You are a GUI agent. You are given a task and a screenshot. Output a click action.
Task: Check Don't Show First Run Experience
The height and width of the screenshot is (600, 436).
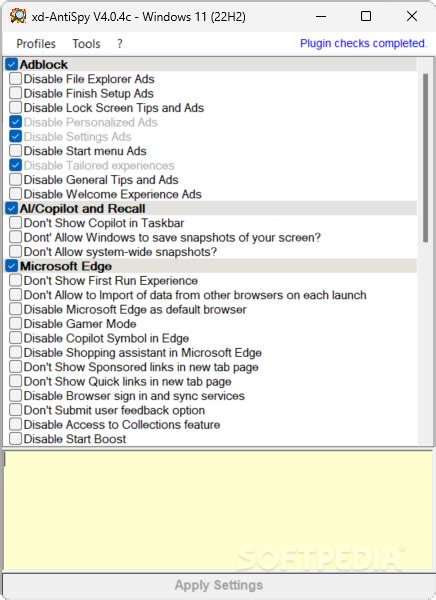point(15,280)
